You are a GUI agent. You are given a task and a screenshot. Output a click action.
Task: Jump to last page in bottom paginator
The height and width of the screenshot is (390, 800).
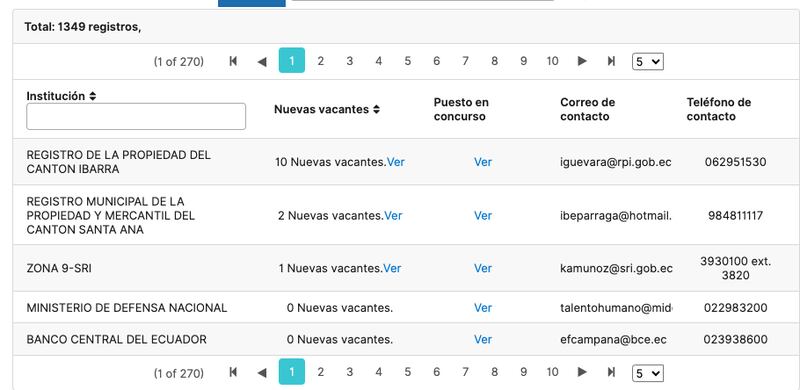[611, 372]
